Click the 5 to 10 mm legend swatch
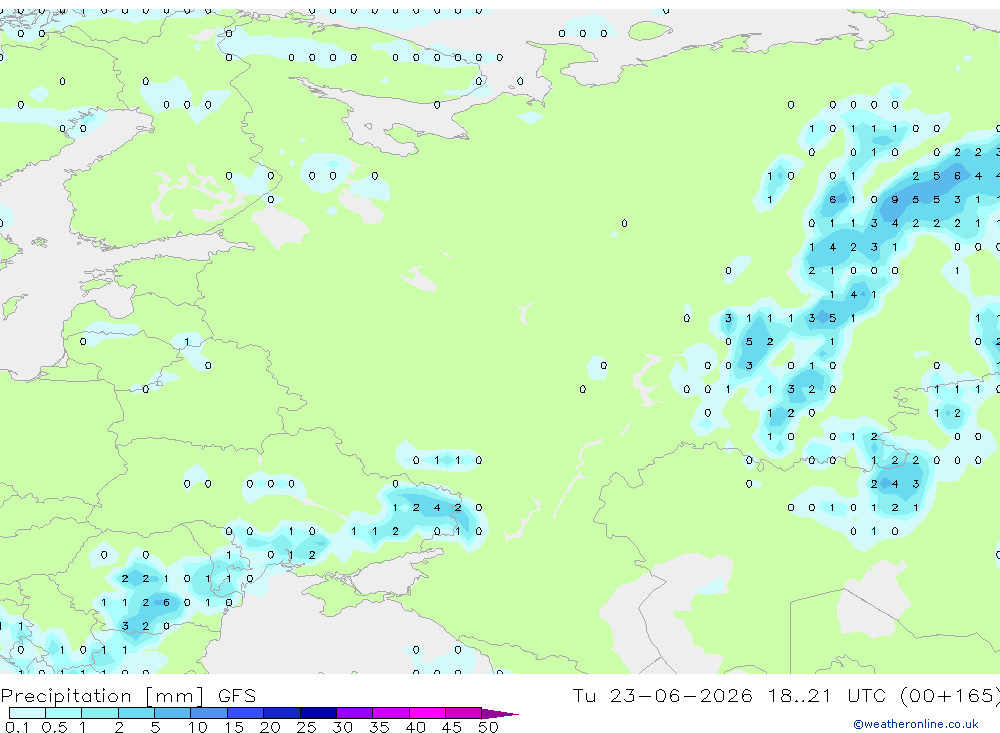 coord(173,713)
